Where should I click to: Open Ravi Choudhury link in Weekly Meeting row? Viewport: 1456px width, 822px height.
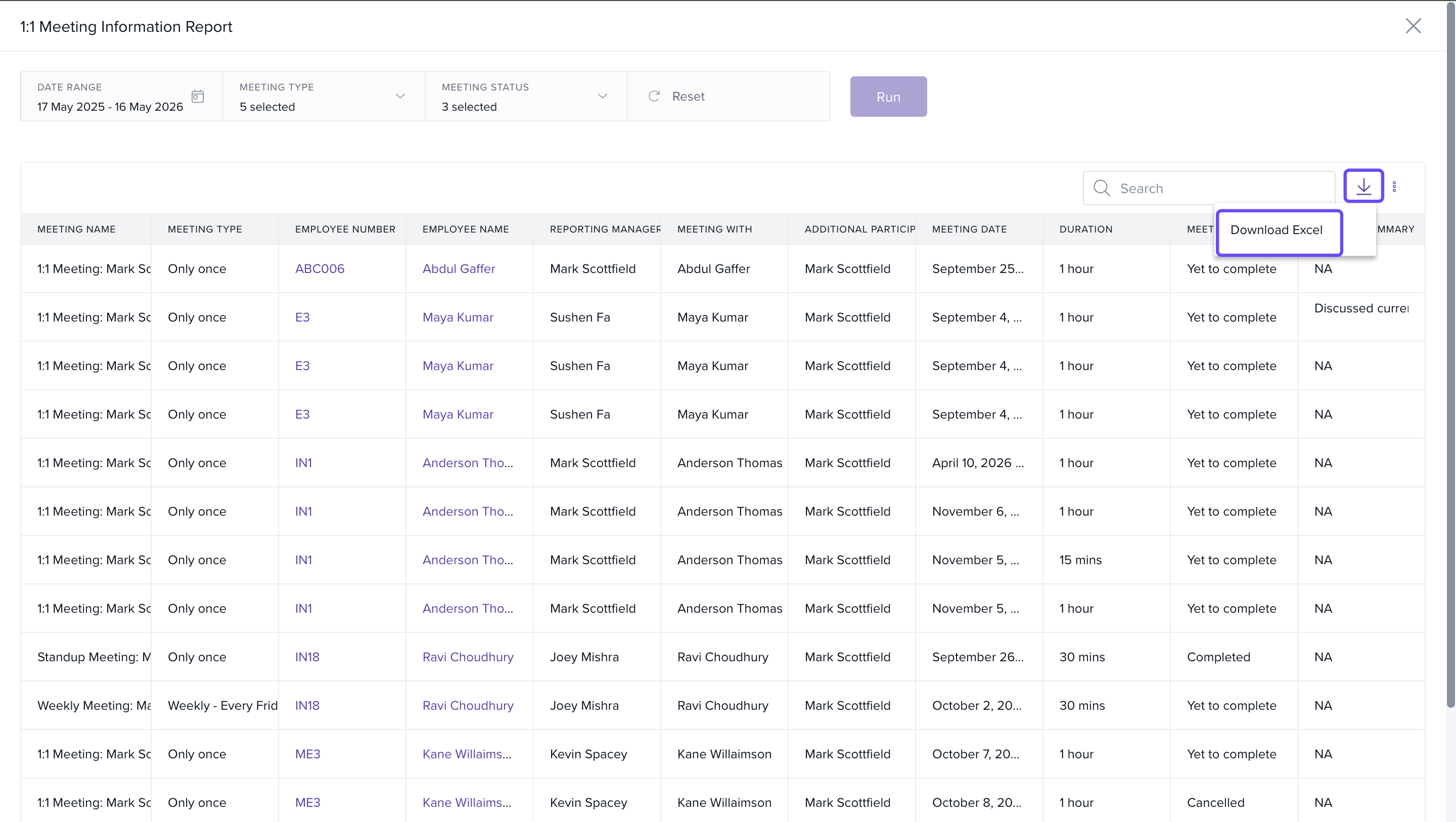468,706
